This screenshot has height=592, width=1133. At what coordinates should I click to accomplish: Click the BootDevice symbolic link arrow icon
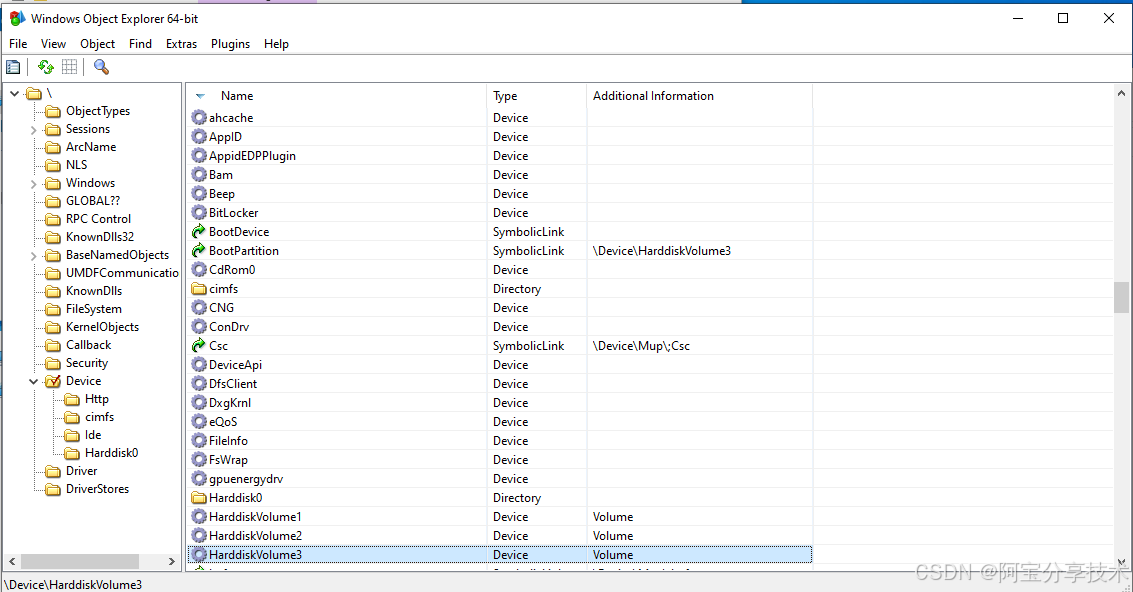(199, 231)
